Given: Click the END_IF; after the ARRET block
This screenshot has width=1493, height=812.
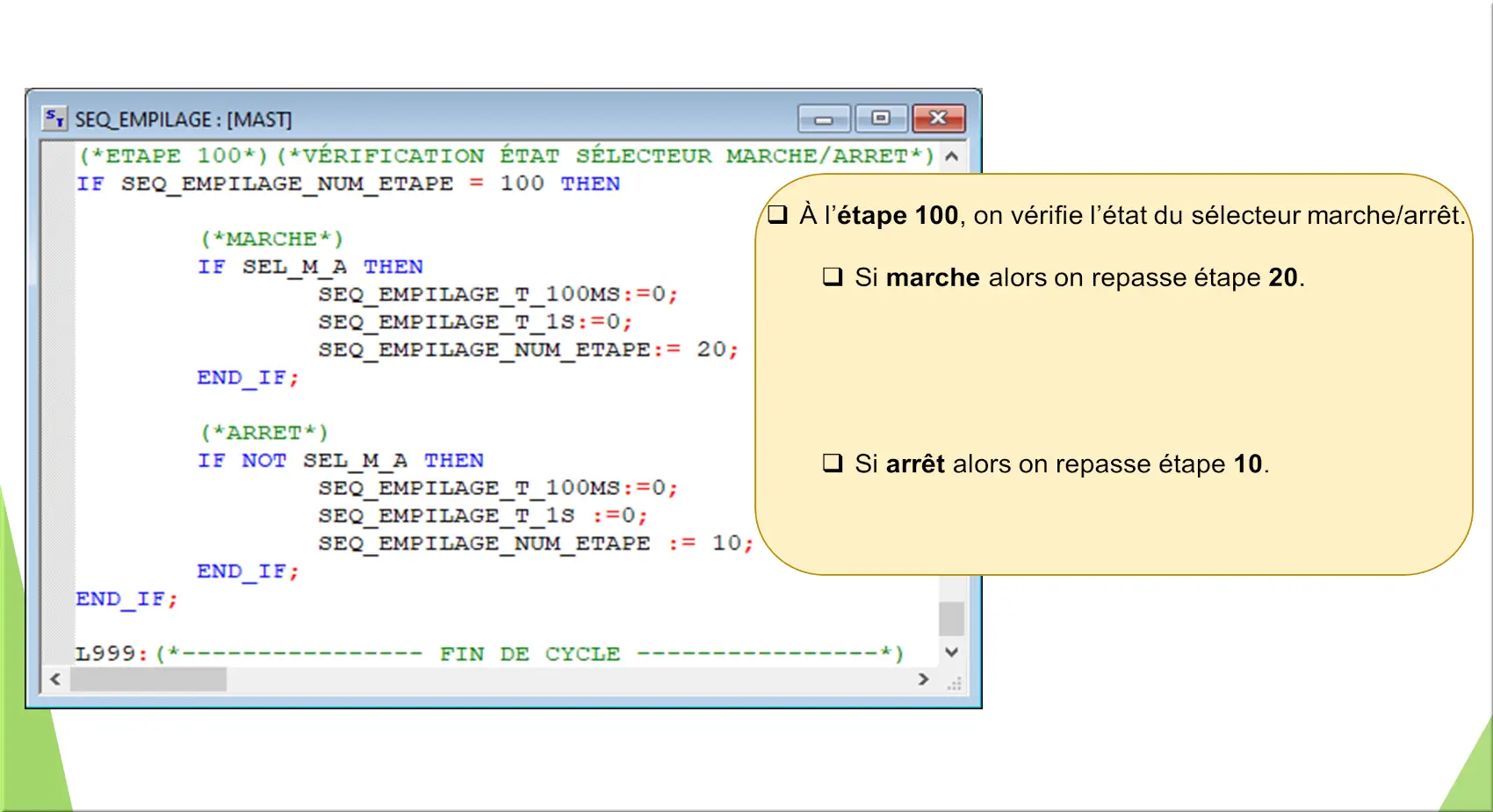Looking at the screenshot, I should tap(248, 571).
